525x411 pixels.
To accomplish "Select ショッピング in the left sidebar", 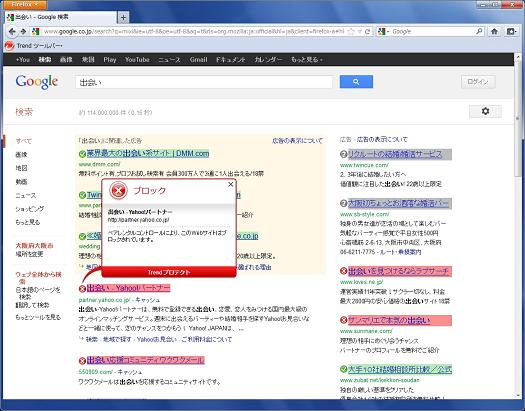I will click(30, 209).
